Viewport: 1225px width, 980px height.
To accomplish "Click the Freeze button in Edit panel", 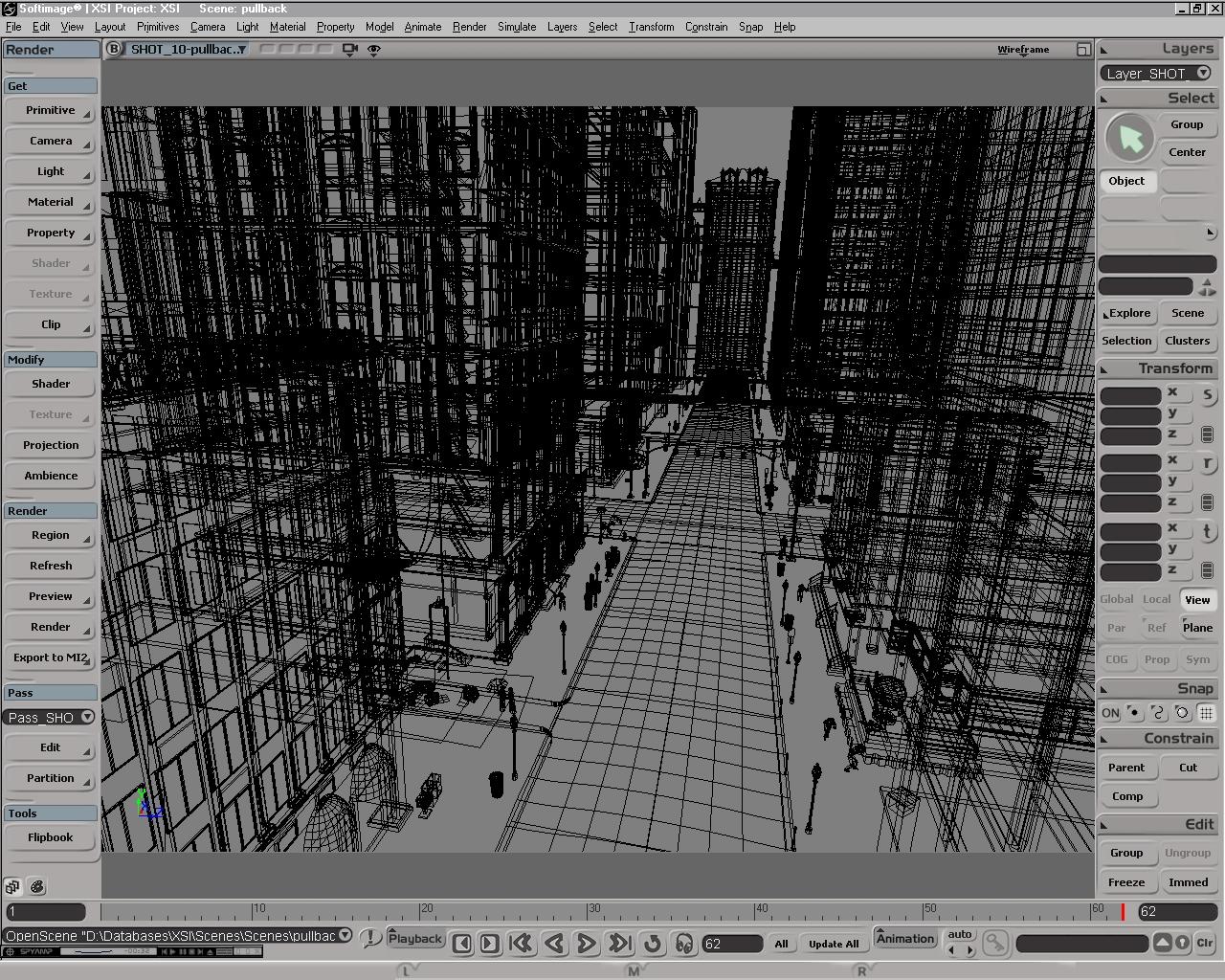I will (x=1126, y=882).
